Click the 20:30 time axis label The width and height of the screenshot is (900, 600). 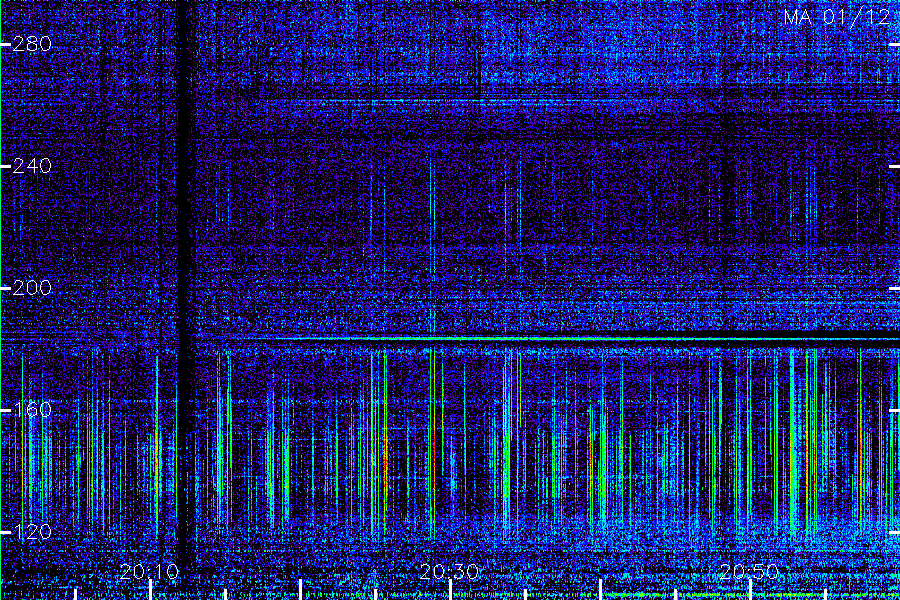click(449, 571)
